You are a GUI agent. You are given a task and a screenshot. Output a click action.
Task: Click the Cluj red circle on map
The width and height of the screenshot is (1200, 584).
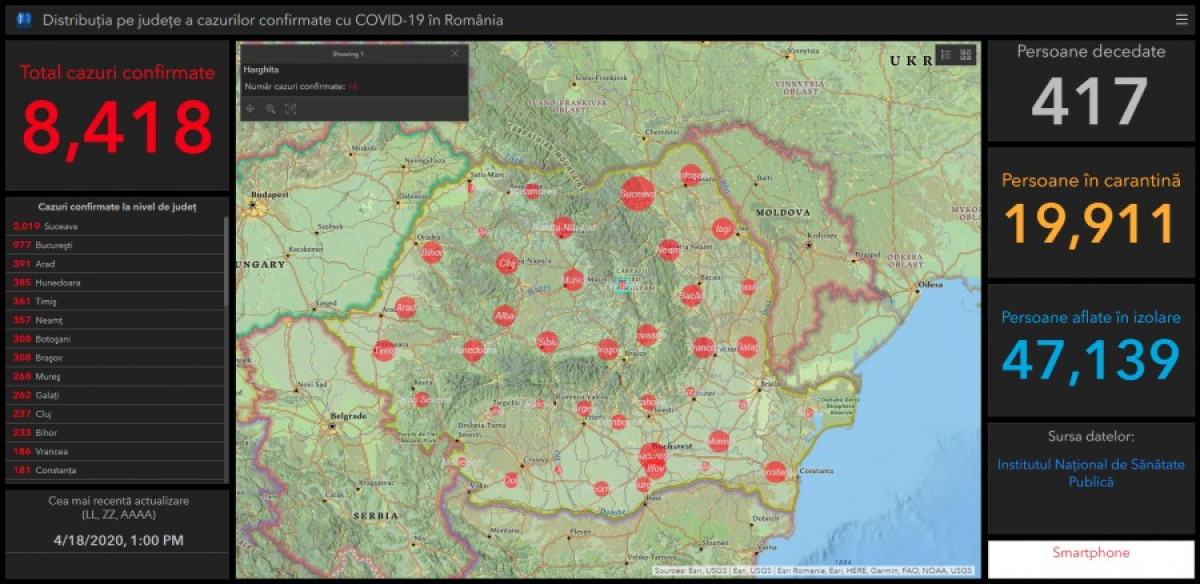tap(507, 263)
